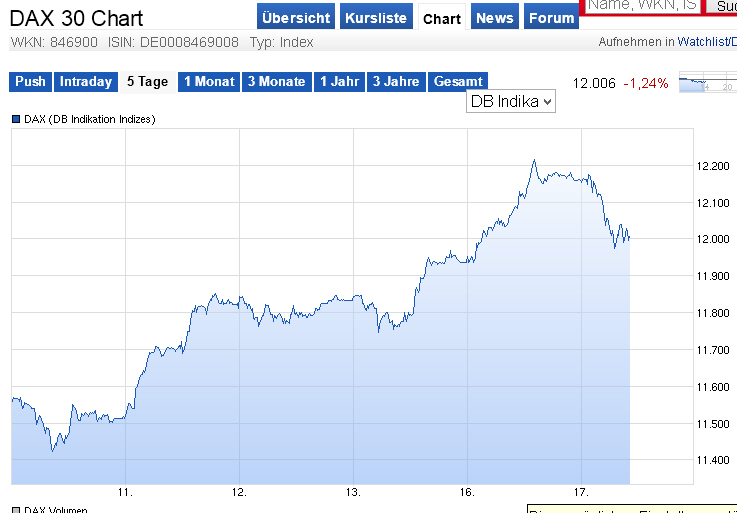Switch to the Kursliste tab
This screenshot has width=737, height=513.
(376, 17)
